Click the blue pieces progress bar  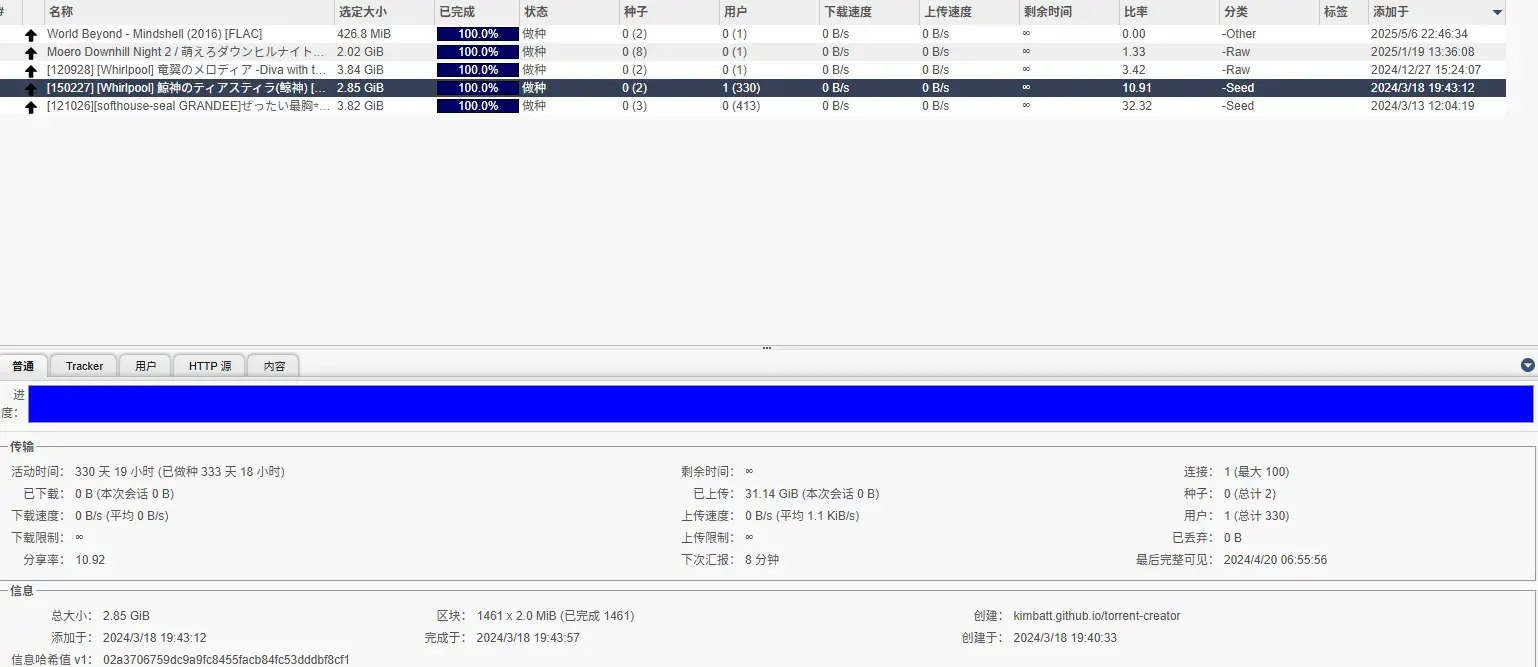tap(780, 404)
